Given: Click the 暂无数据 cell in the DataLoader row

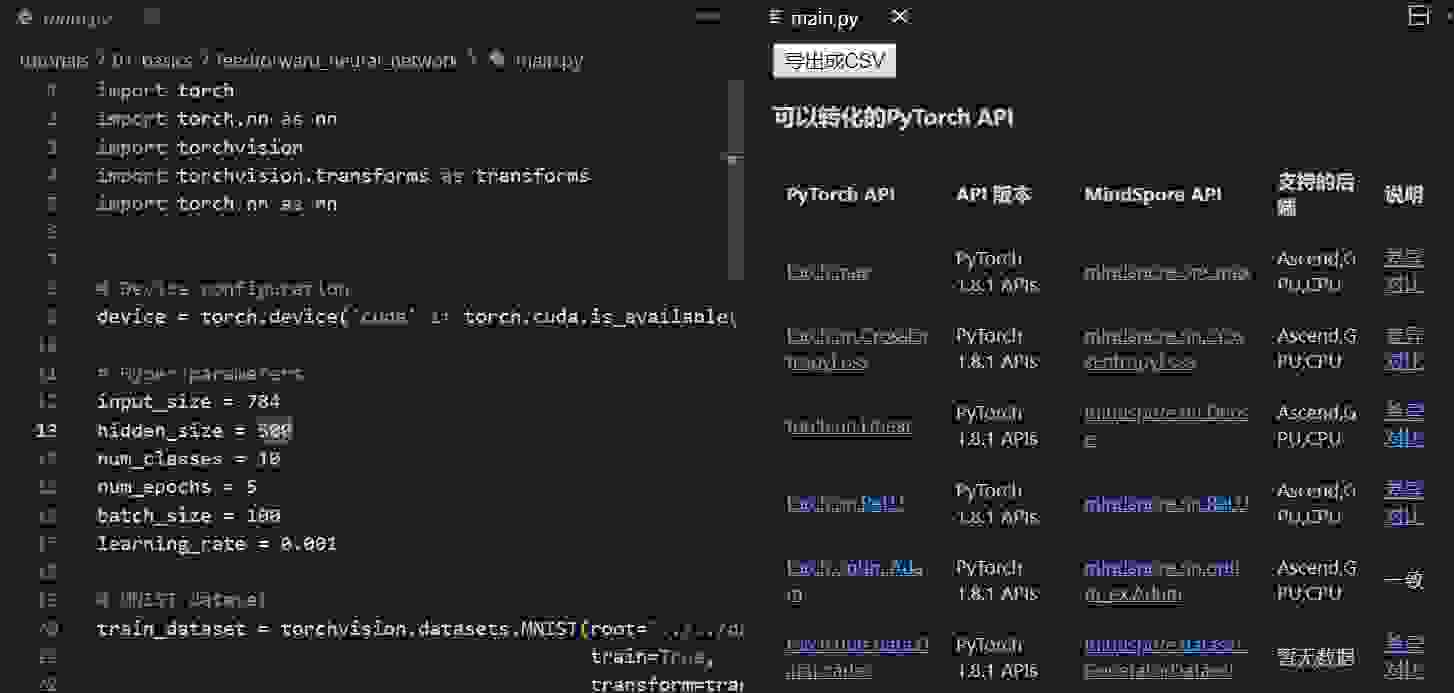Looking at the screenshot, I should tap(1315, 657).
